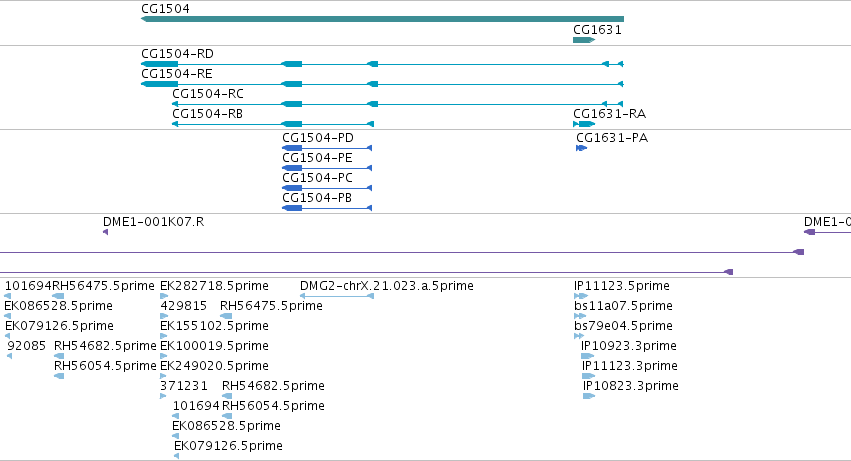Image resolution: width=851 pixels, height=461 pixels.
Task: Select the CG1504-PE protein glyph
Action: pos(327,168)
